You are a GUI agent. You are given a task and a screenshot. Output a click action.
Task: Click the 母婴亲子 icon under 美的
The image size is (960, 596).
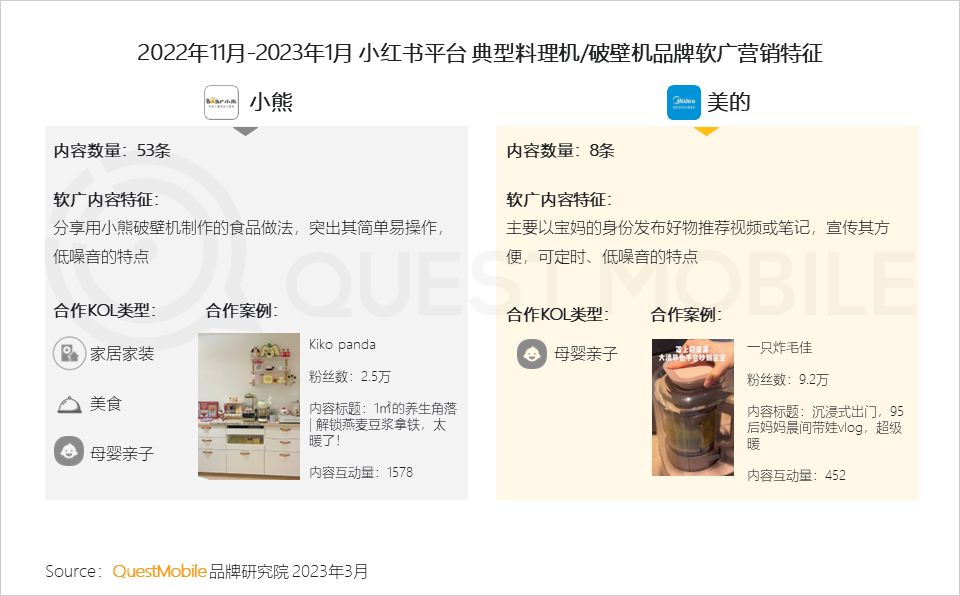tap(531, 354)
